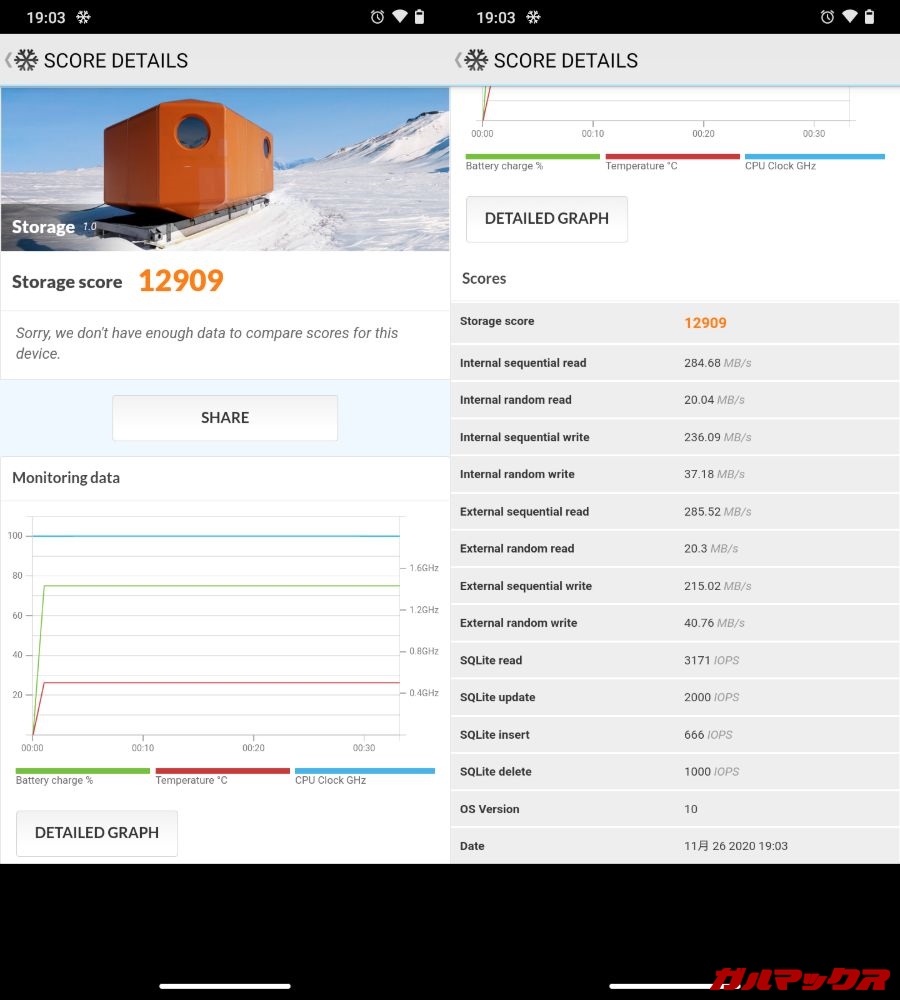Select red Temperature °C legend in left chart

click(x=222, y=776)
